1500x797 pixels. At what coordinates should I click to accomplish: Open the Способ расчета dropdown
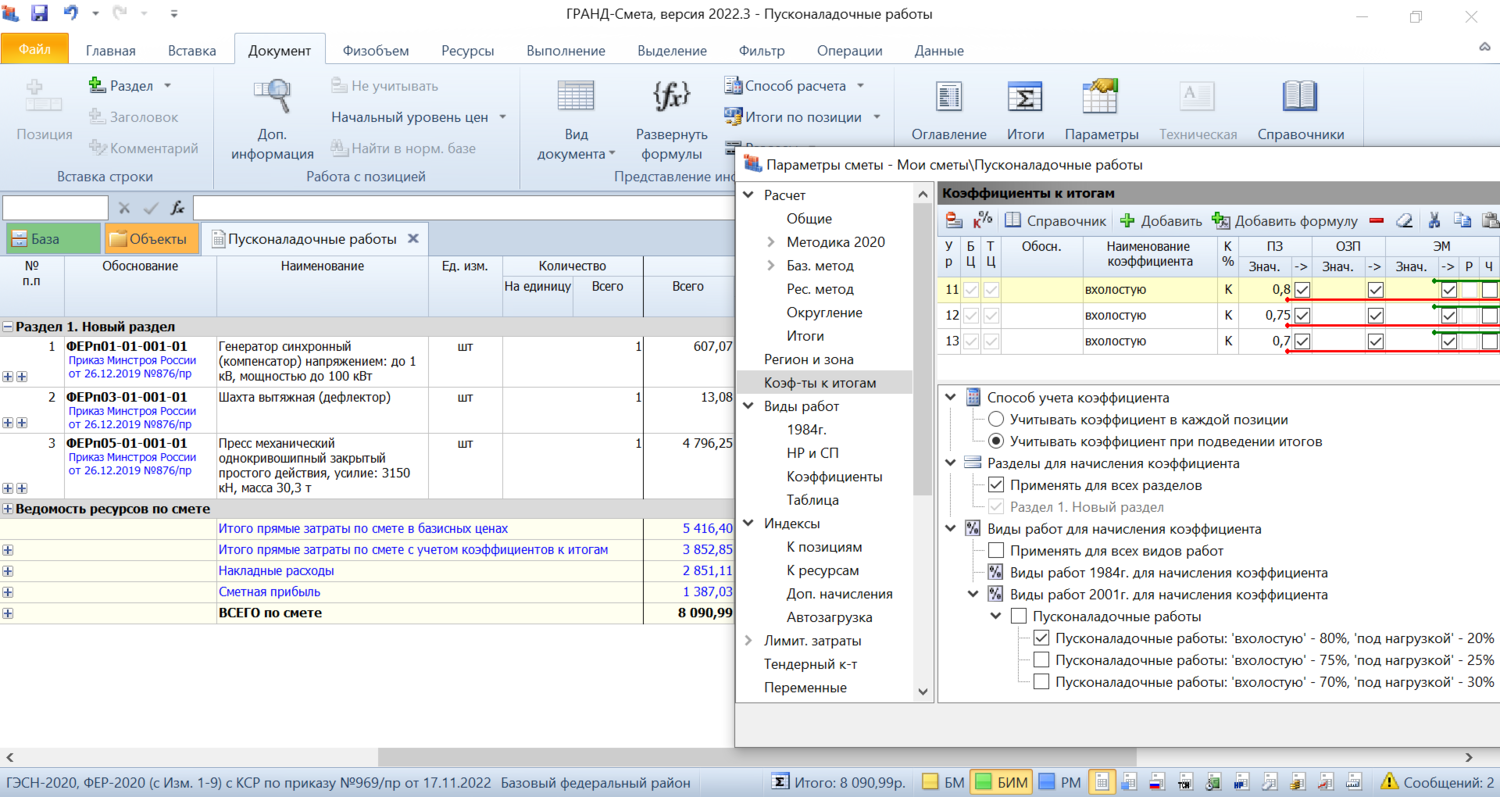pyautogui.click(x=860, y=86)
